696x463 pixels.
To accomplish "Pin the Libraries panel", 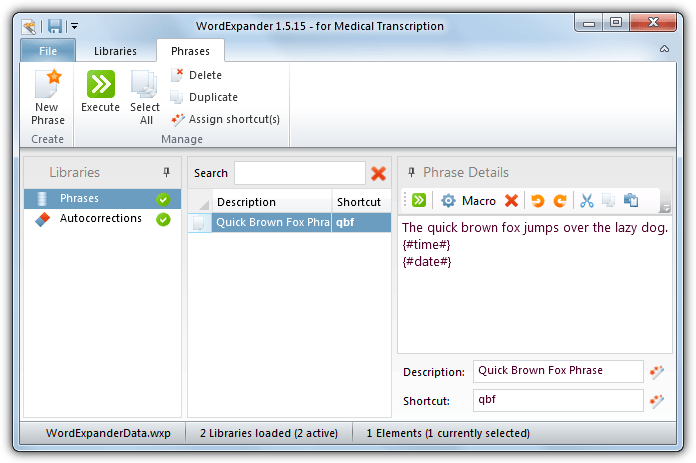I will [x=166, y=172].
